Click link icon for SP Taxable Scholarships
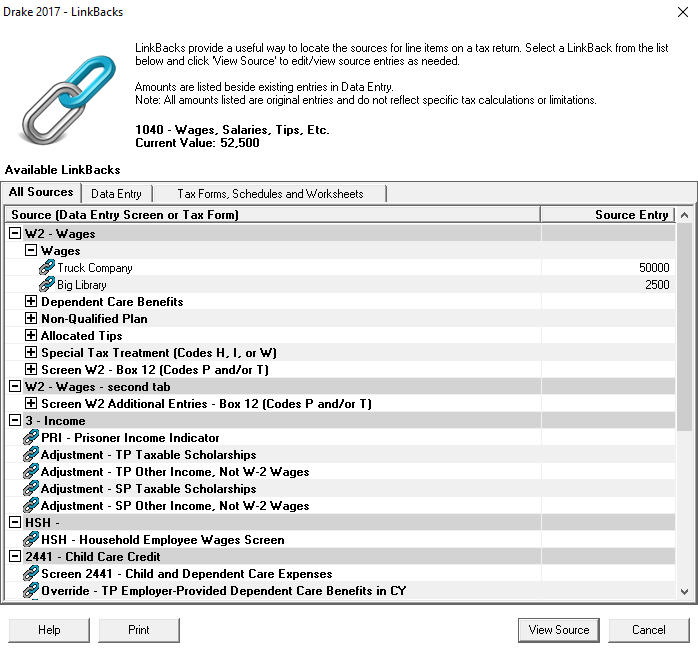The image size is (698, 651). pyautogui.click(x=30, y=489)
